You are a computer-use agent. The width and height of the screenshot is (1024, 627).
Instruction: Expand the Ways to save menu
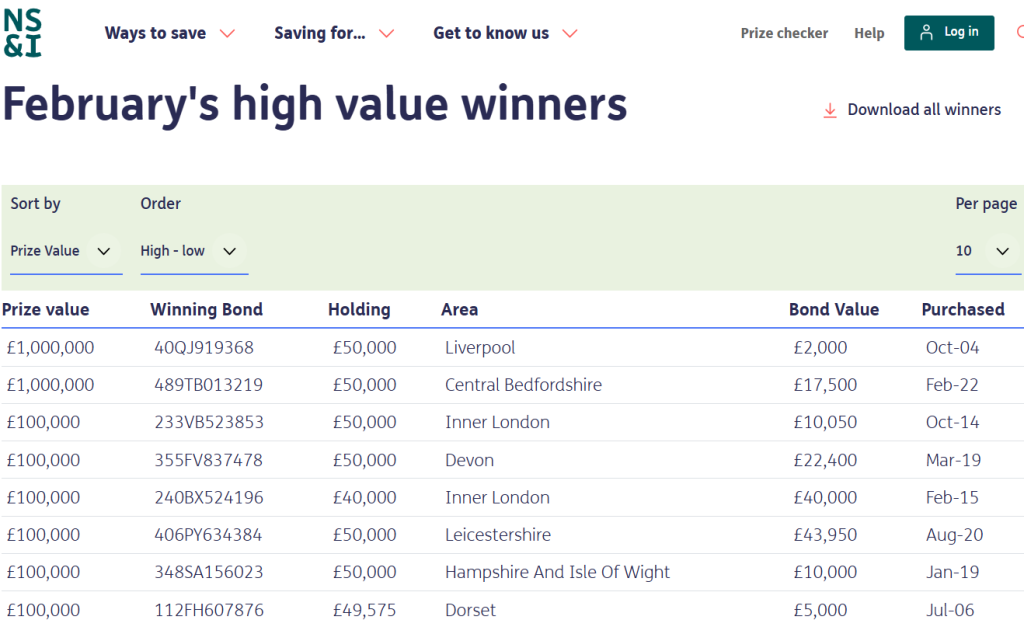(168, 33)
